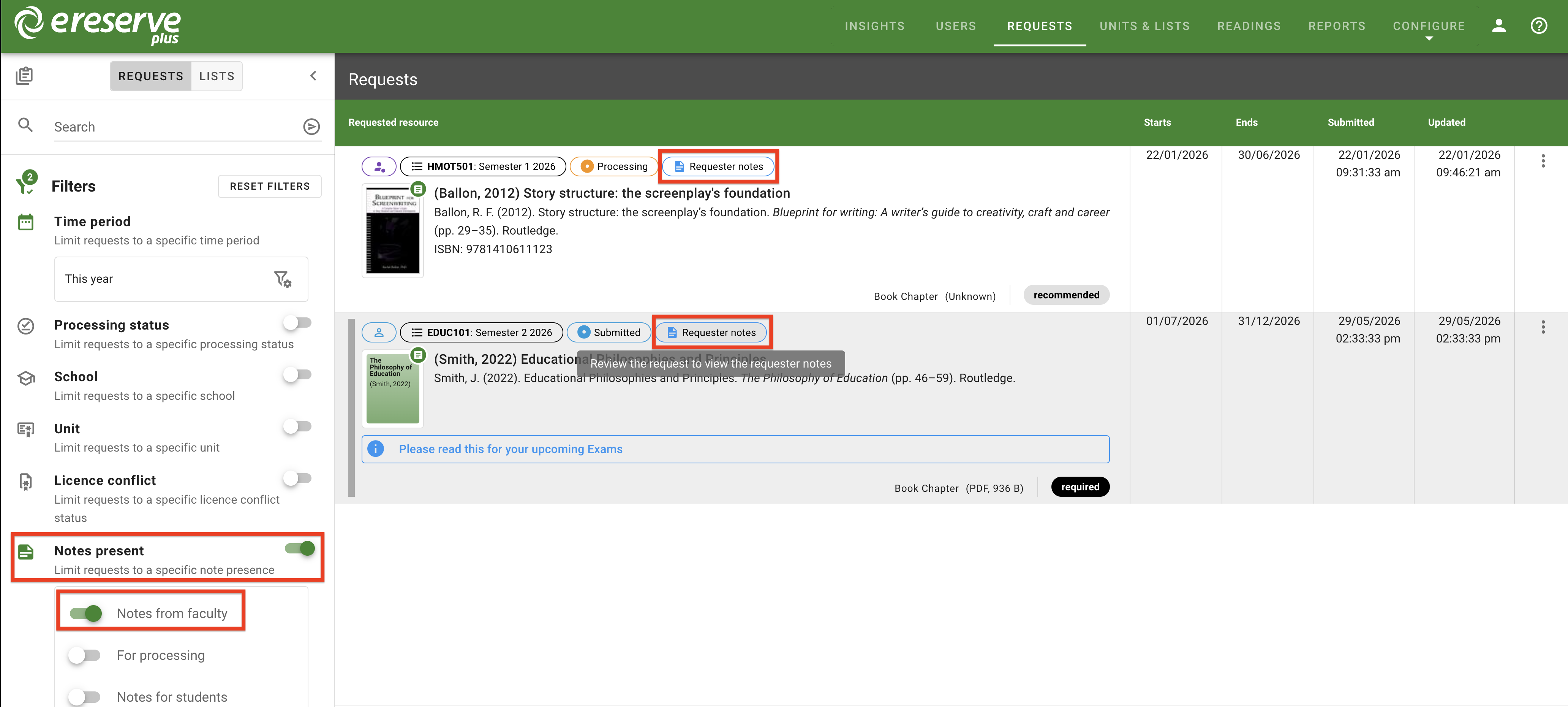
Task: Enable the For processing notes toggle
Action: click(84, 655)
